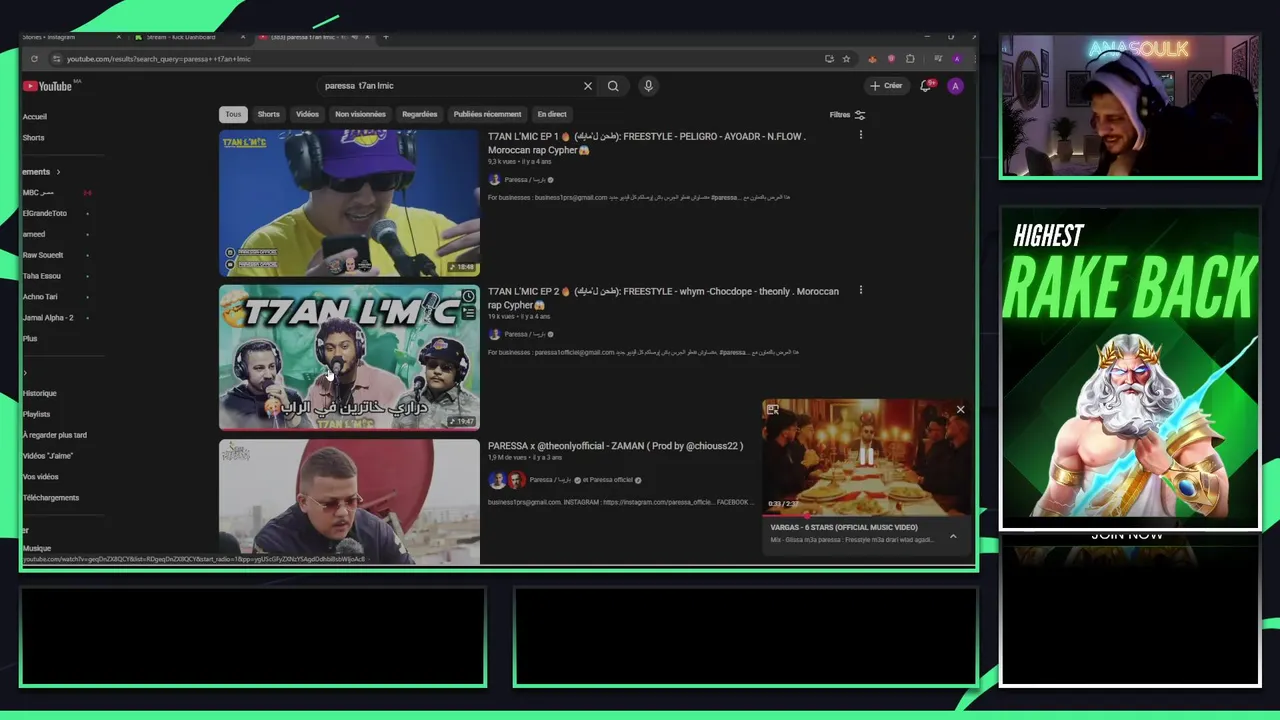
Task: Expand Plus to show more subscriptions
Action: click(30, 339)
